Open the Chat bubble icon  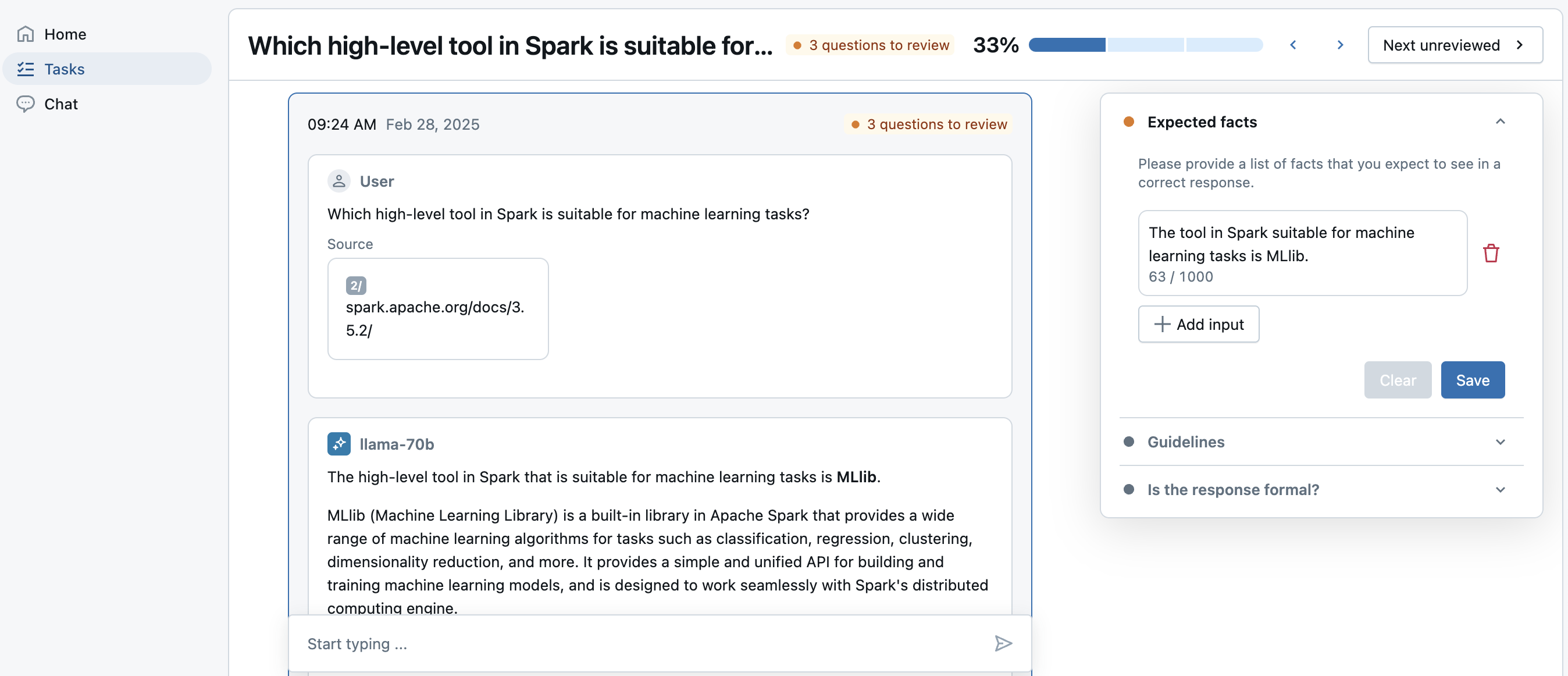26,104
